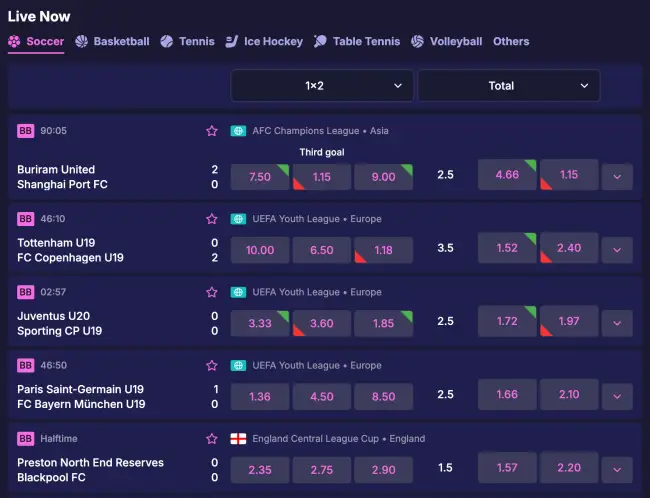Click the BB badge on Tottenham U19 match

click(25, 219)
